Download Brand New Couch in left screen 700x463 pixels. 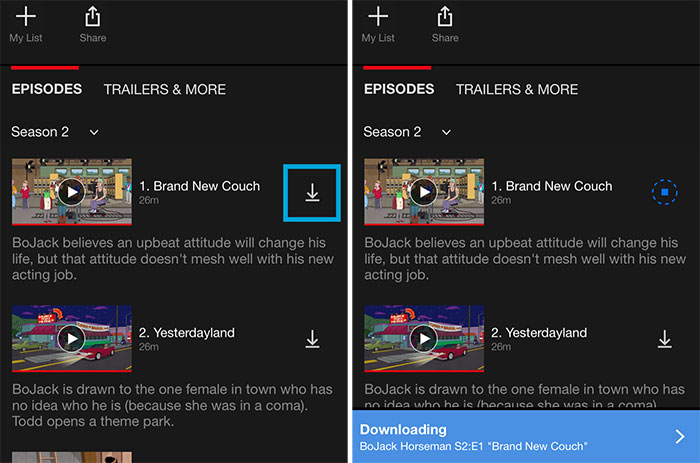pos(312,192)
